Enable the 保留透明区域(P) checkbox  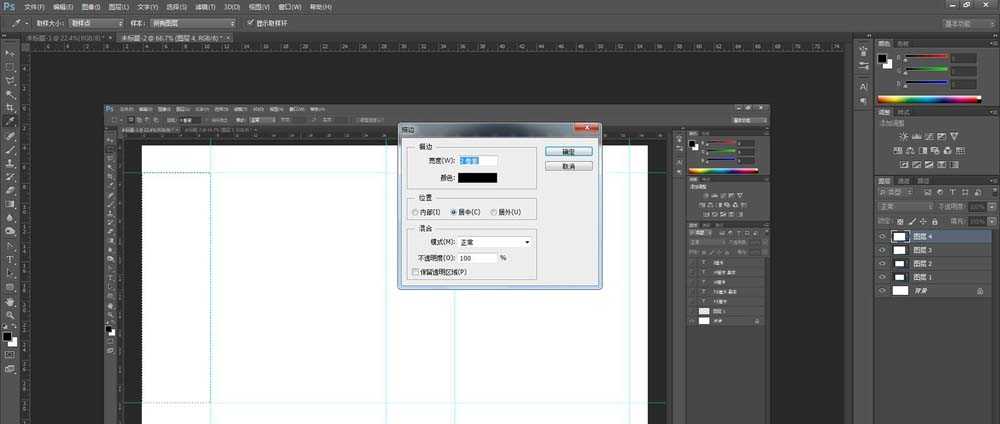click(416, 271)
